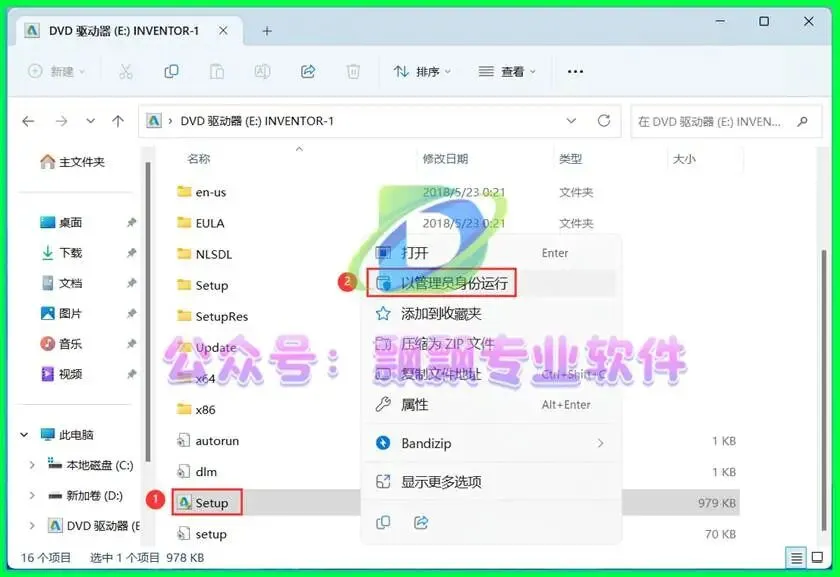Expand the address bar history dropdown

(571, 121)
